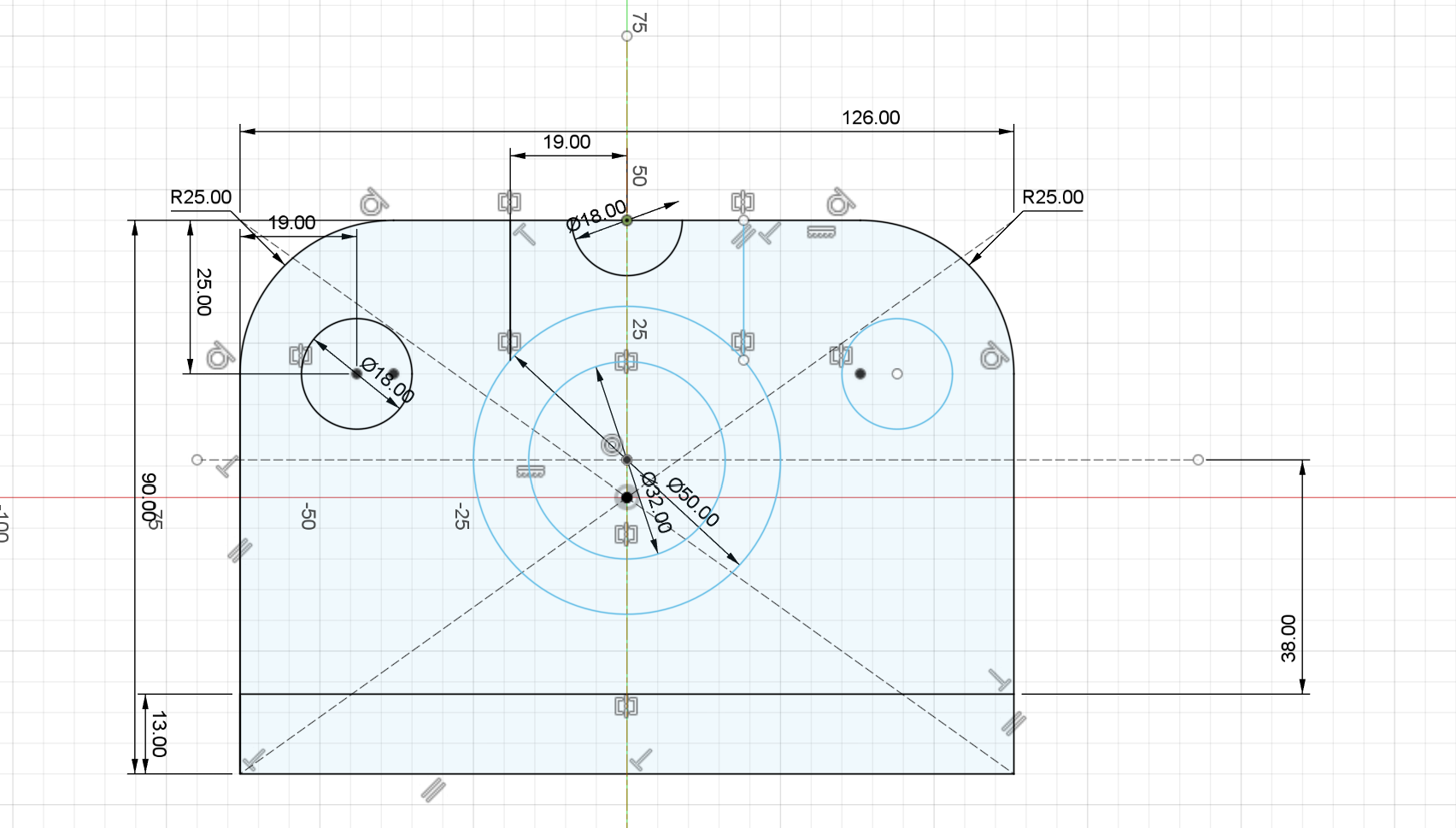This screenshot has height=828, width=1456.
Task: Select the 19.00 dimension above the semicircle
Action: point(567,142)
